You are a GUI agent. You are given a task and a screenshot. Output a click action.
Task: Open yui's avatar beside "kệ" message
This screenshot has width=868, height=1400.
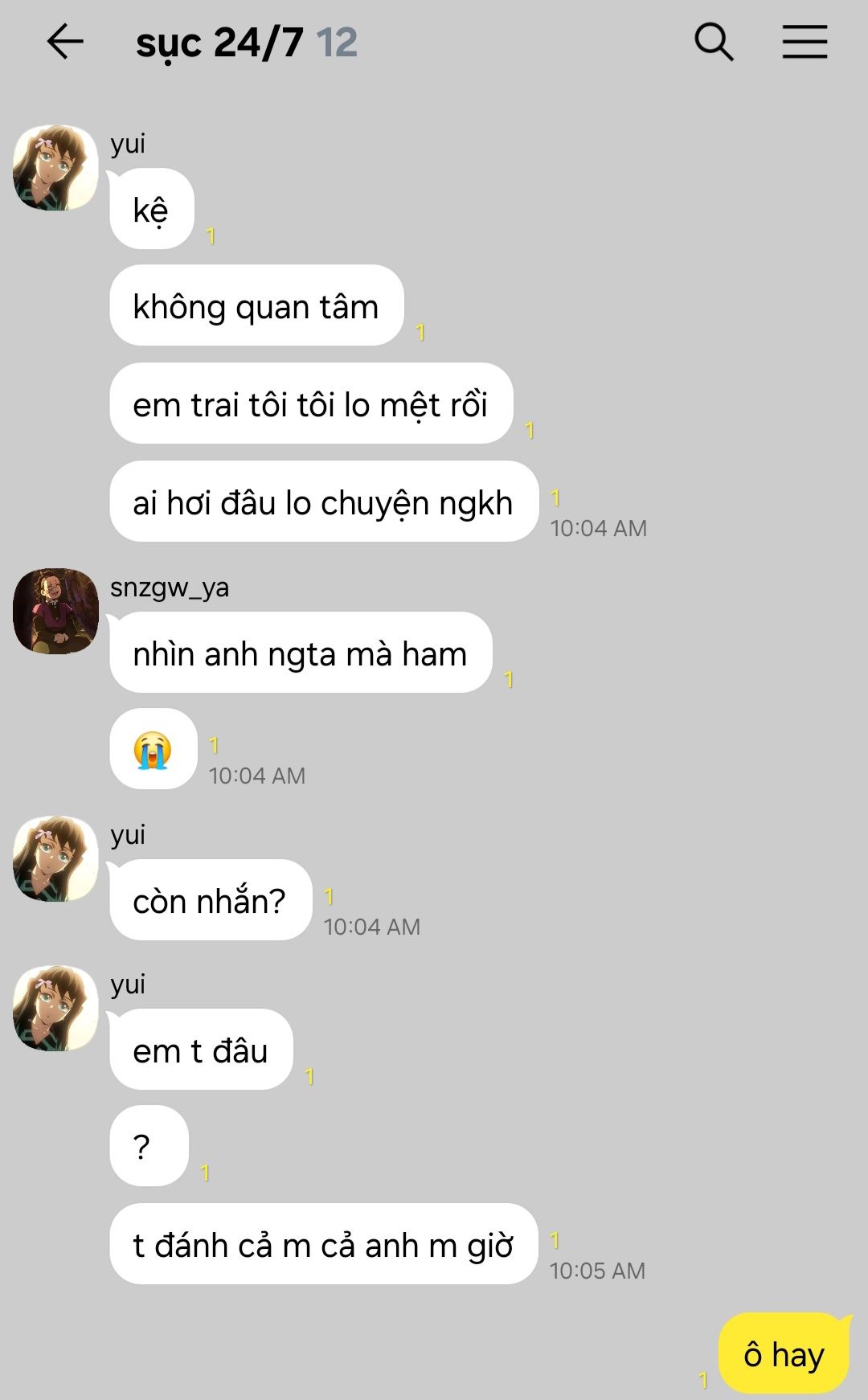coord(55,167)
